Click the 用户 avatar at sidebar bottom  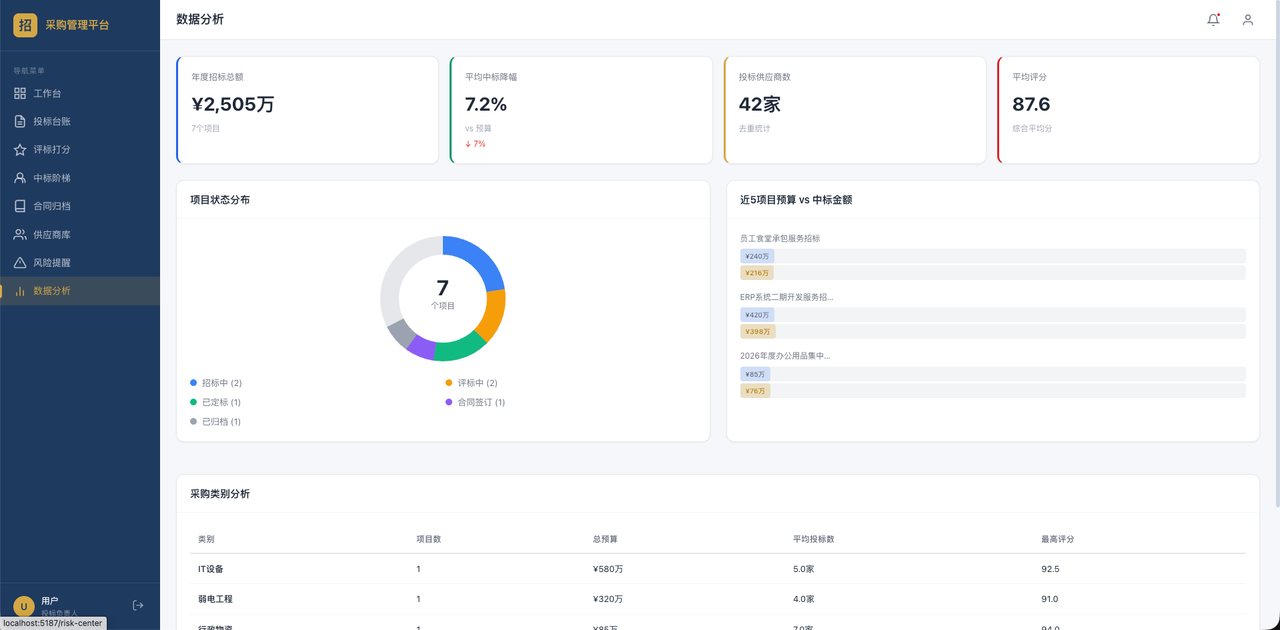coord(24,606)
